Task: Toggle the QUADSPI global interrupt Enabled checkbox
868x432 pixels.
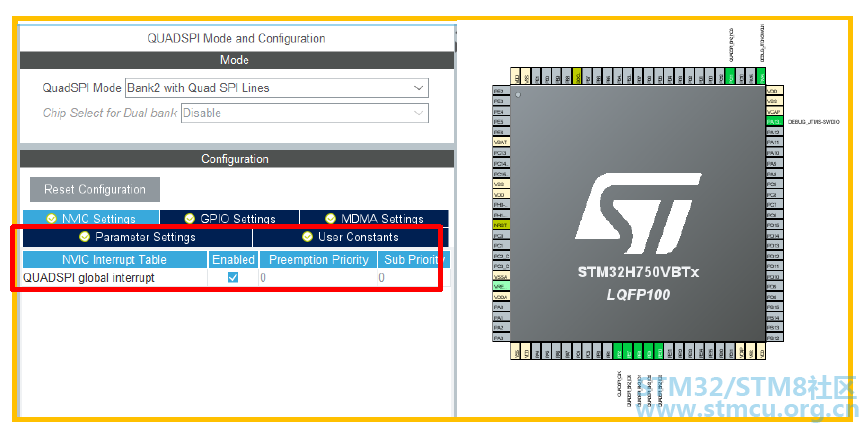Action: pos(233,277)
